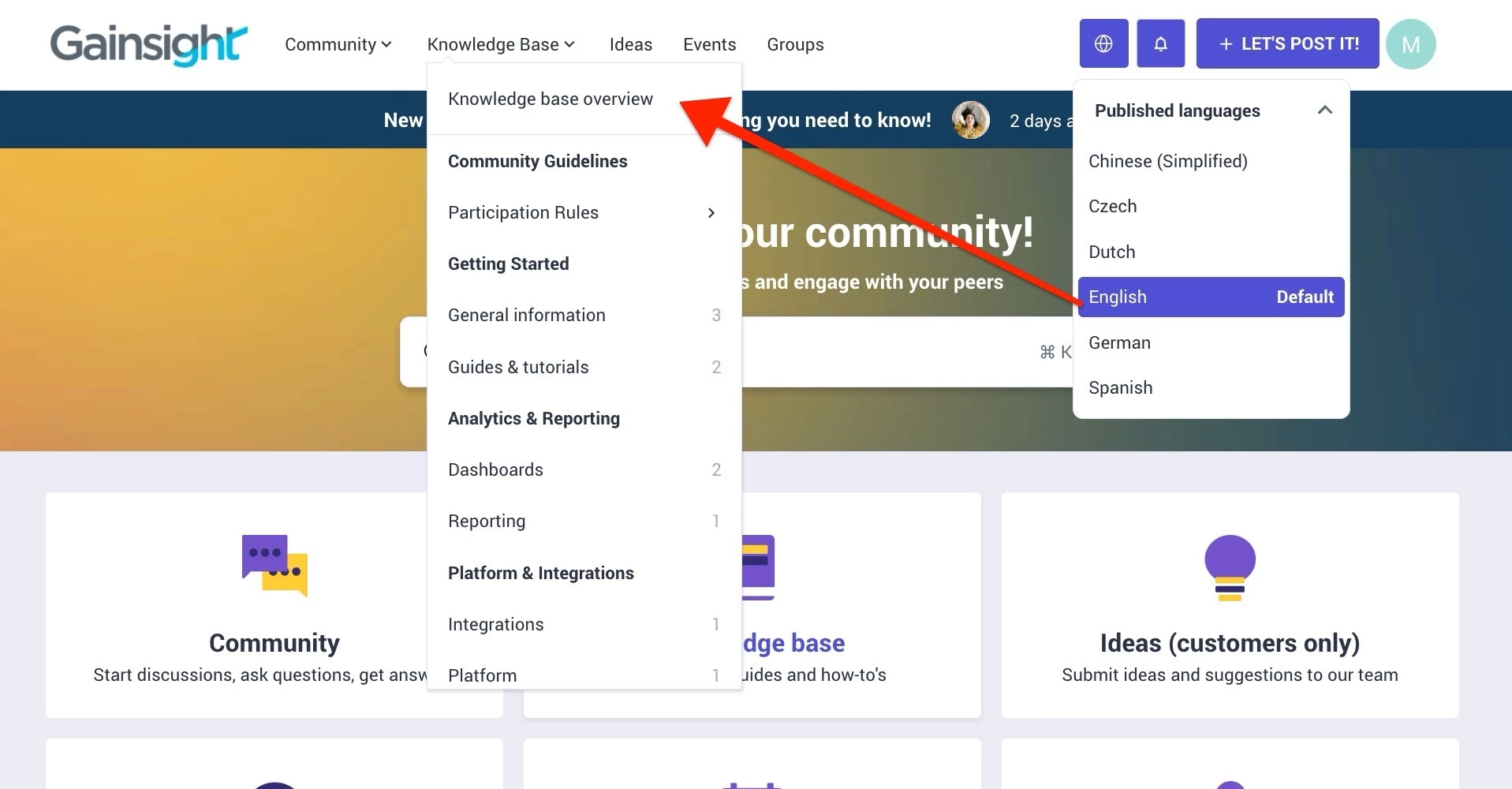Select German language
This screenshot has width=1512, height=789.
pos(1211,342)
